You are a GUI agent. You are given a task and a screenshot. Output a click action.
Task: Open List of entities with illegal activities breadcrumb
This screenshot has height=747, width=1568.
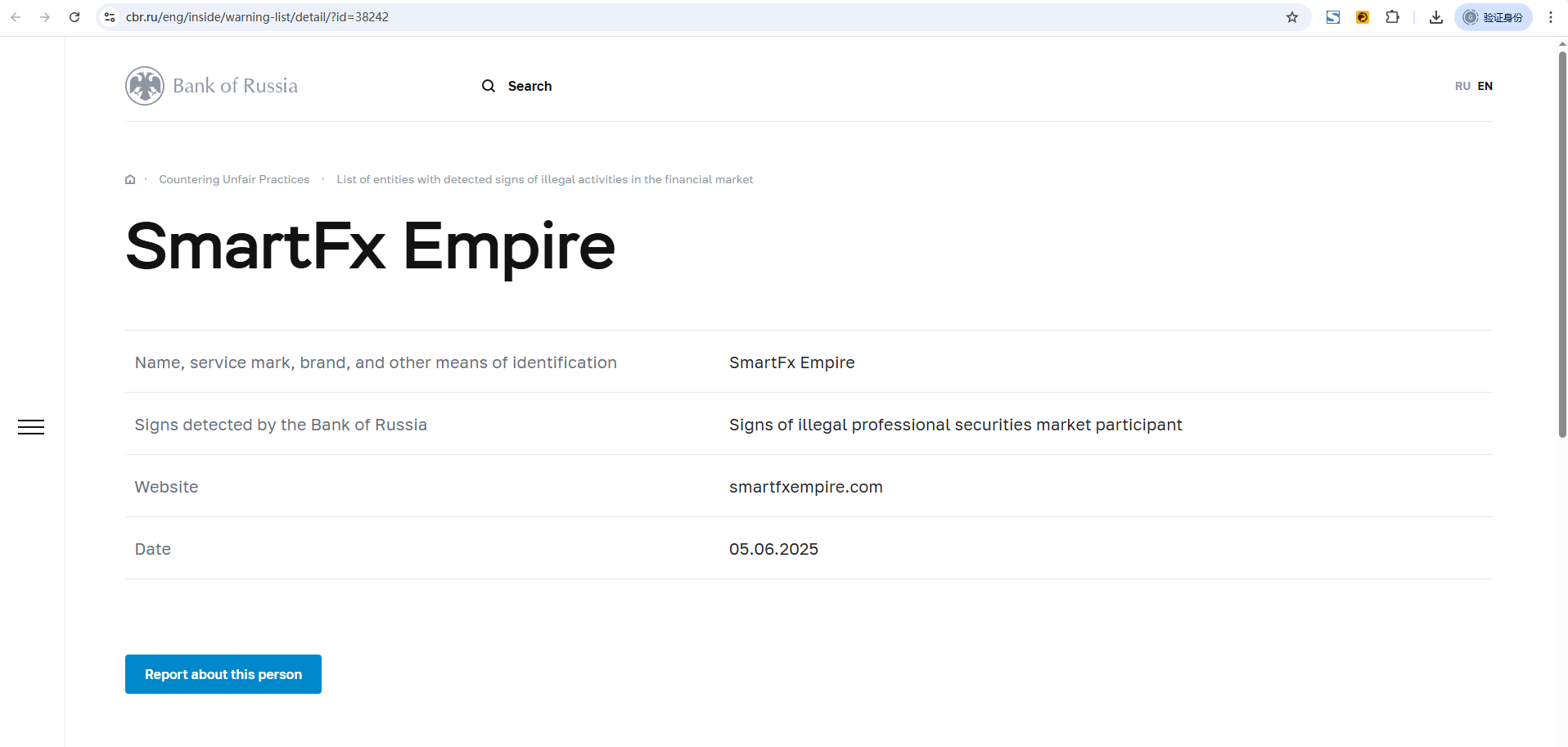click(544, 179)
